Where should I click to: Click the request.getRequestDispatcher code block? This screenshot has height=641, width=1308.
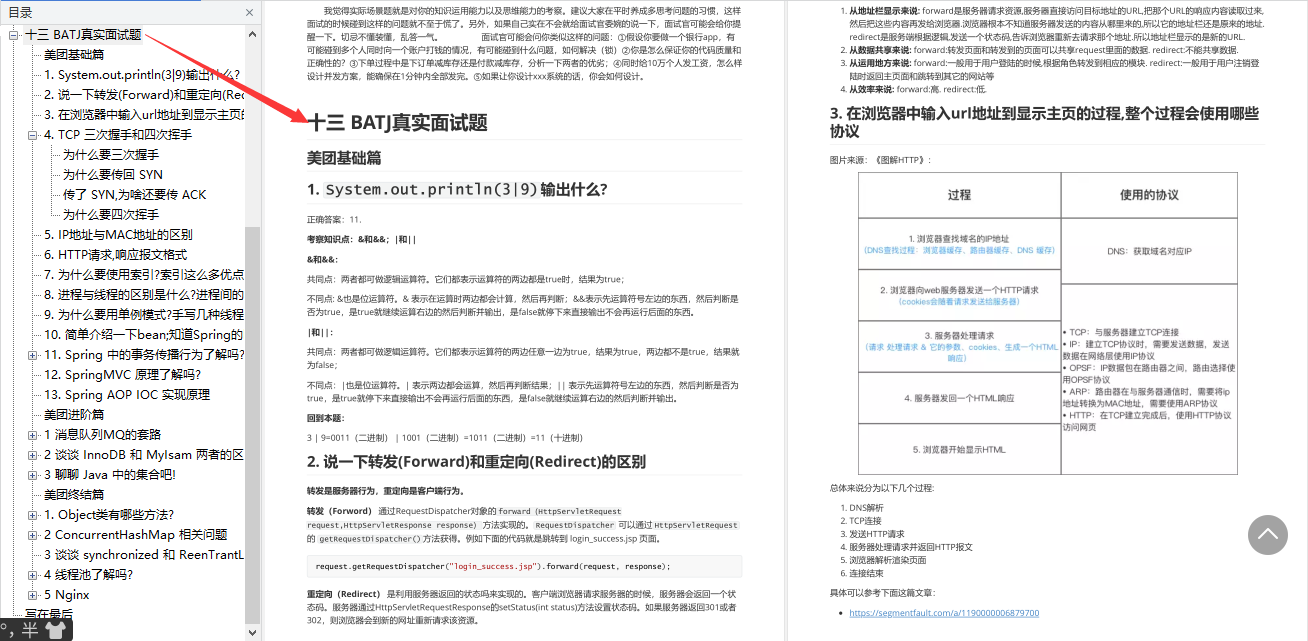[x=524, y=566]
